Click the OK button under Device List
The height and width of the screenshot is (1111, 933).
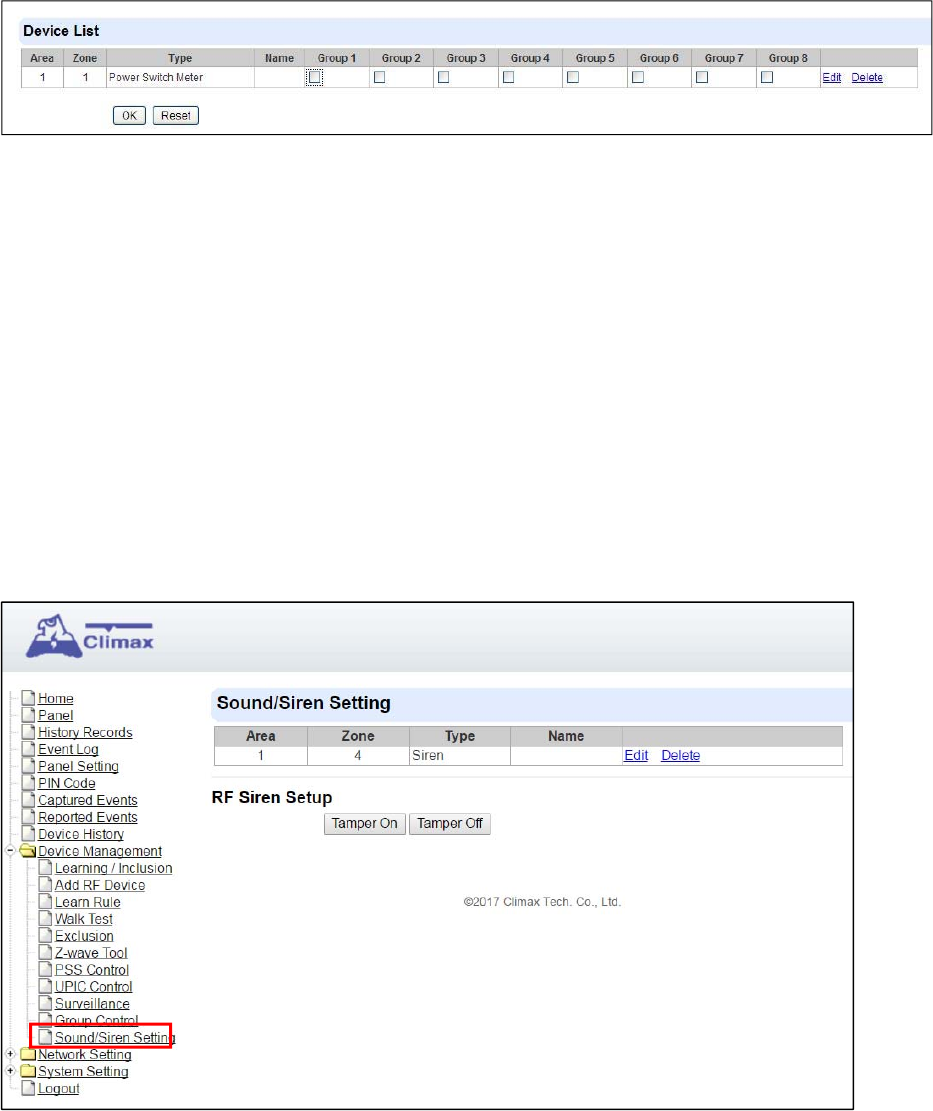click(x=129, y=115)
